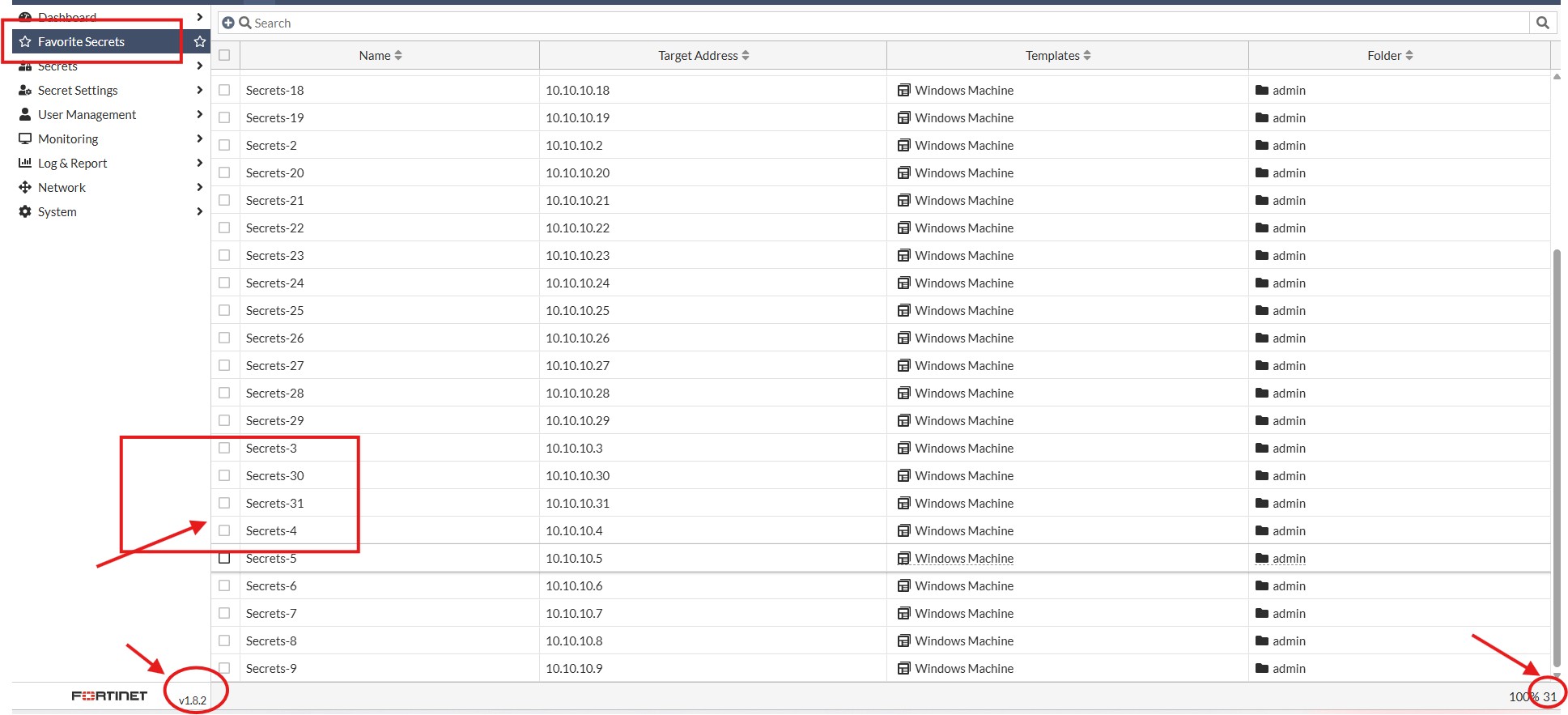1568x715 pixels.
Task: Select the checkbox for Secrets-25
Action: coord(224,310)
